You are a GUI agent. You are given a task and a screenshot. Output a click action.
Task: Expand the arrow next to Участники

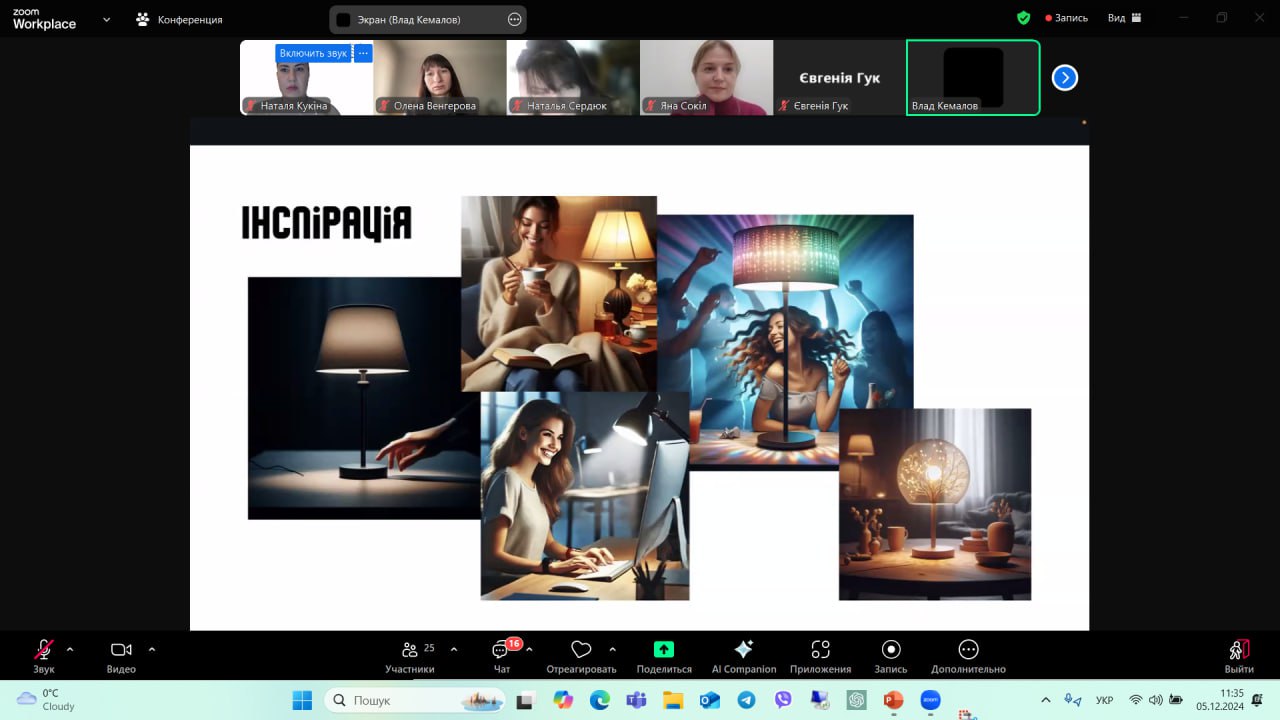click(x=454, y=649)
